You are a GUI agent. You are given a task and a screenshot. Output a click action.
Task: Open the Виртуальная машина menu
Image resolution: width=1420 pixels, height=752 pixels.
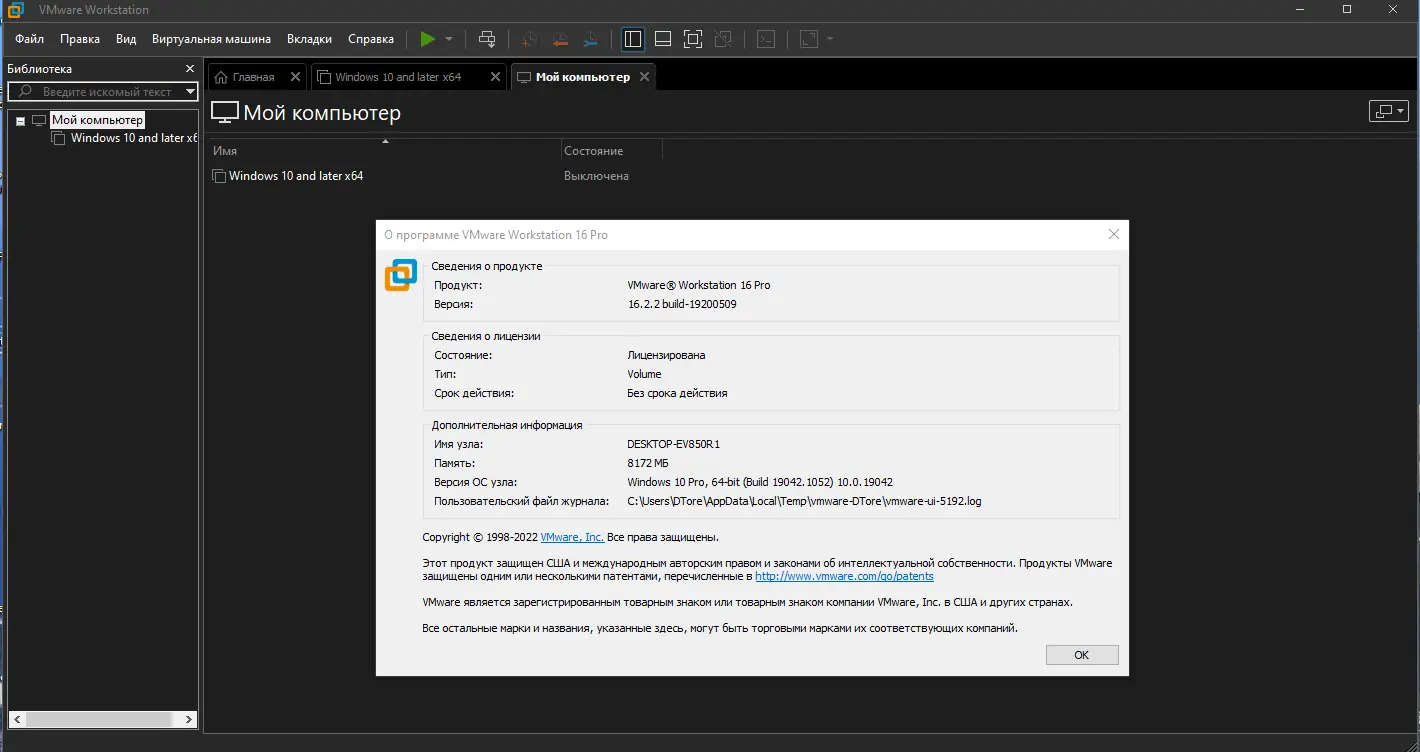[x=211, y=39]
